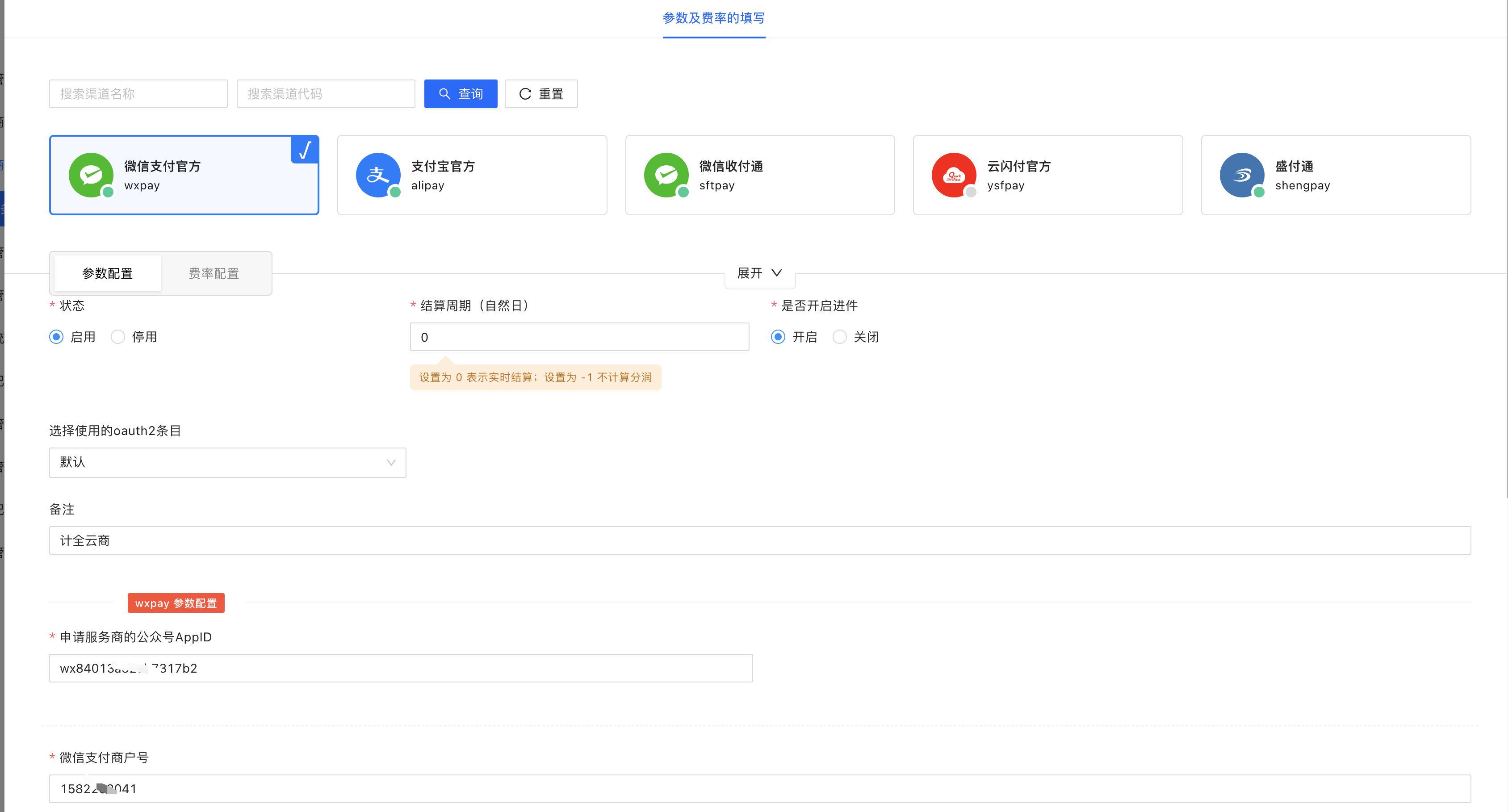The image size is (1508, 812).
Task: Choose the red UnionPay QuickPass ysfpay icon
Action: click(x=954, y=175)
